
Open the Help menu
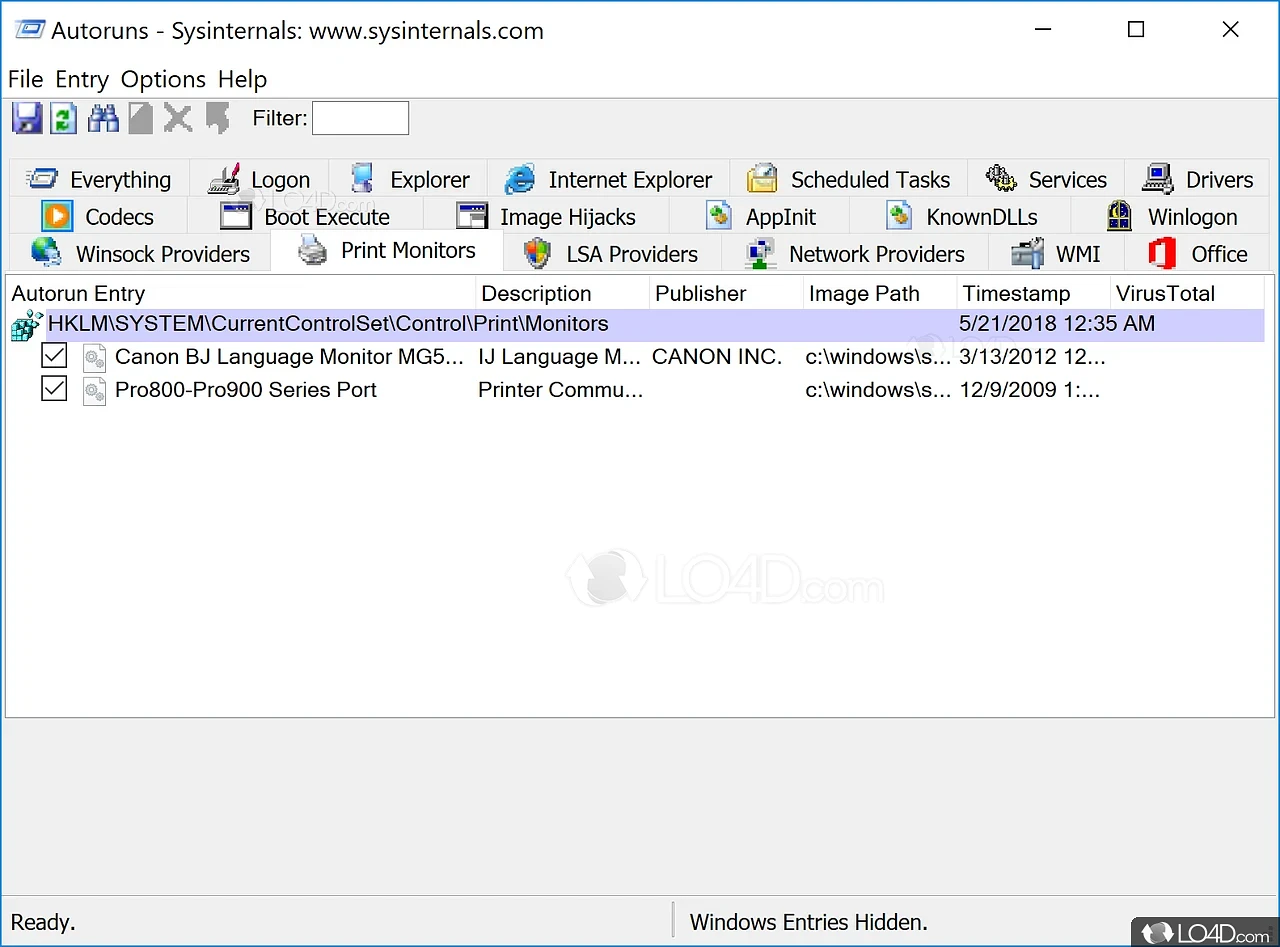pos(242,79)
